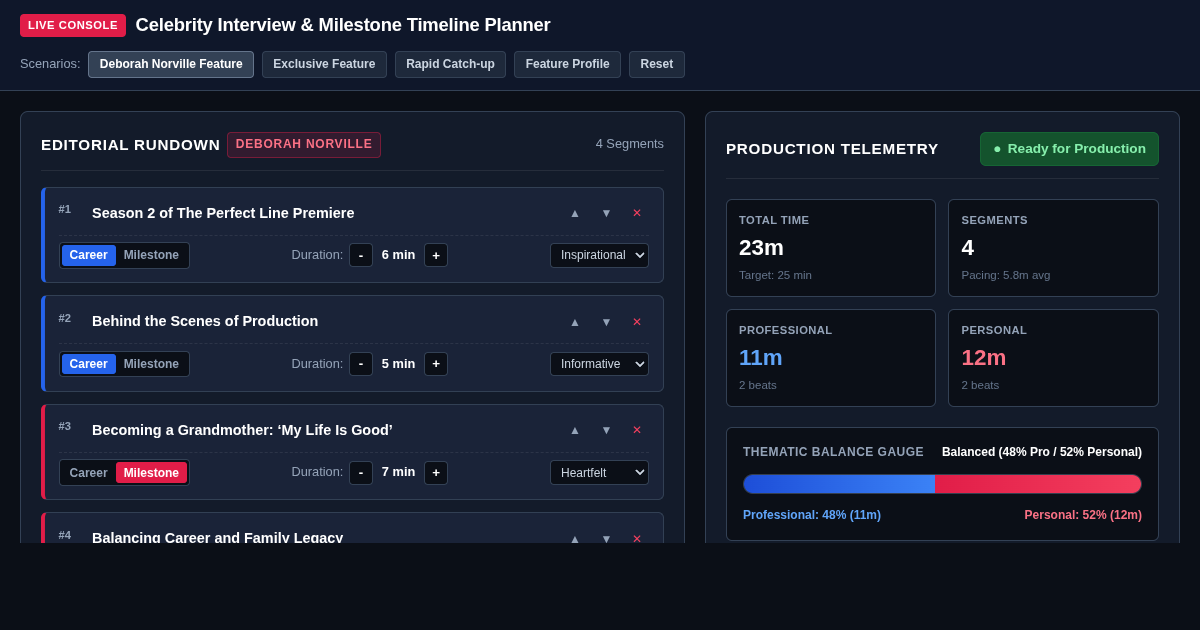
Task: Click the Season 2 of The Perfect Line Premiere title
Action: (x=223, y=213)
